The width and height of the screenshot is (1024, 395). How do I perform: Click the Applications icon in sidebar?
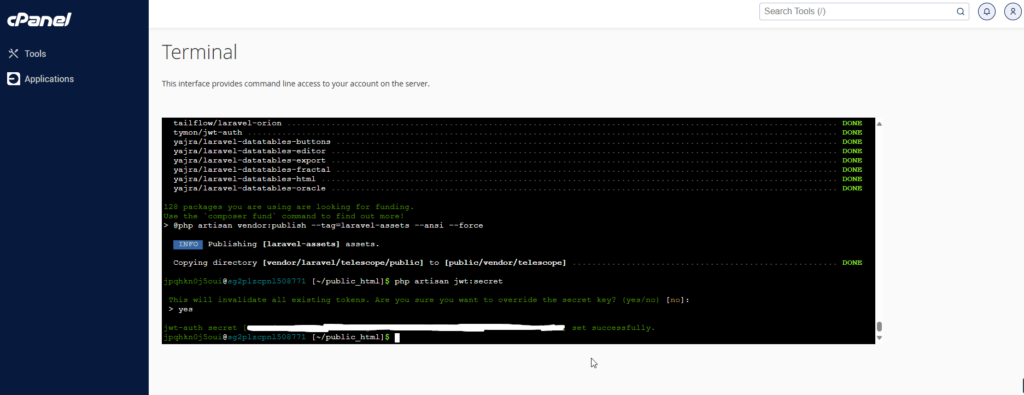click(x=13, y=79)
